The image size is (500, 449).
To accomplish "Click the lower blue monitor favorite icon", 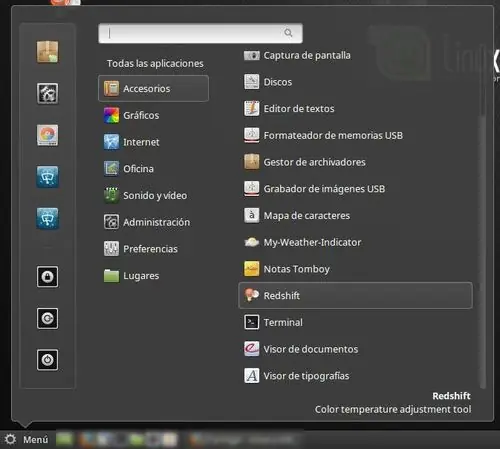I will point(47,218).
